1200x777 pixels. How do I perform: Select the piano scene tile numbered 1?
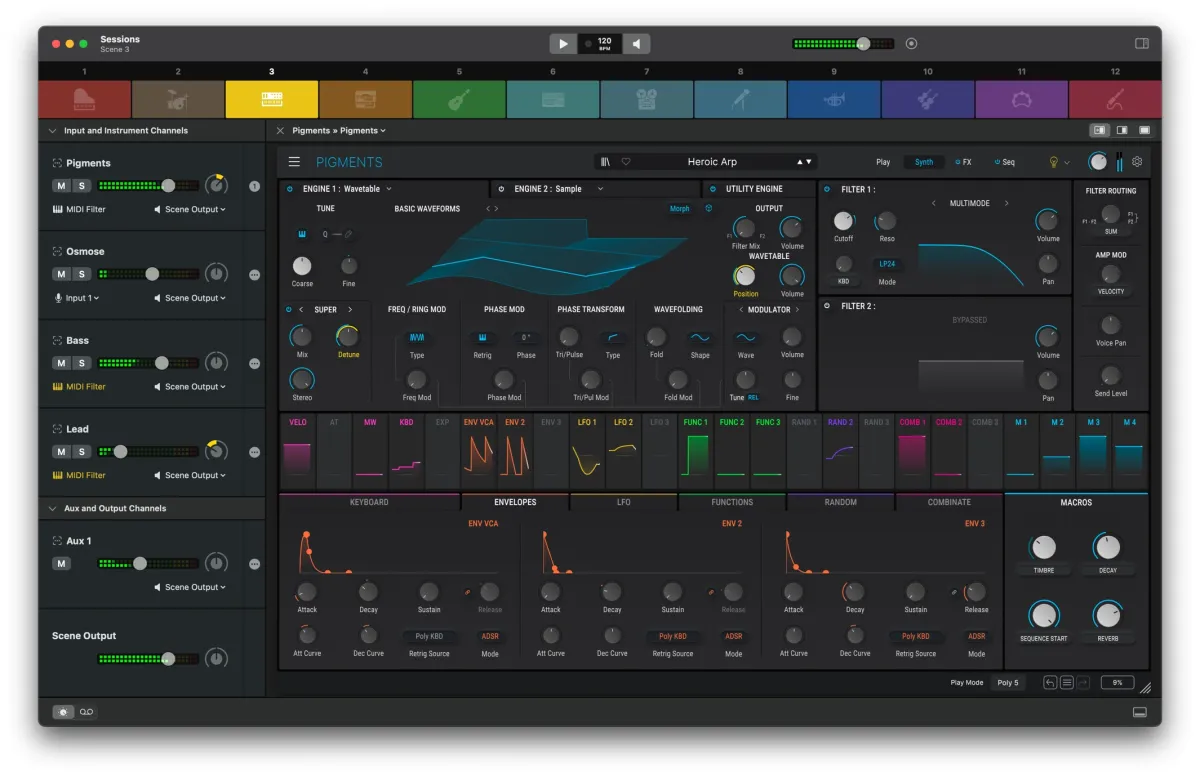point(85,99)
